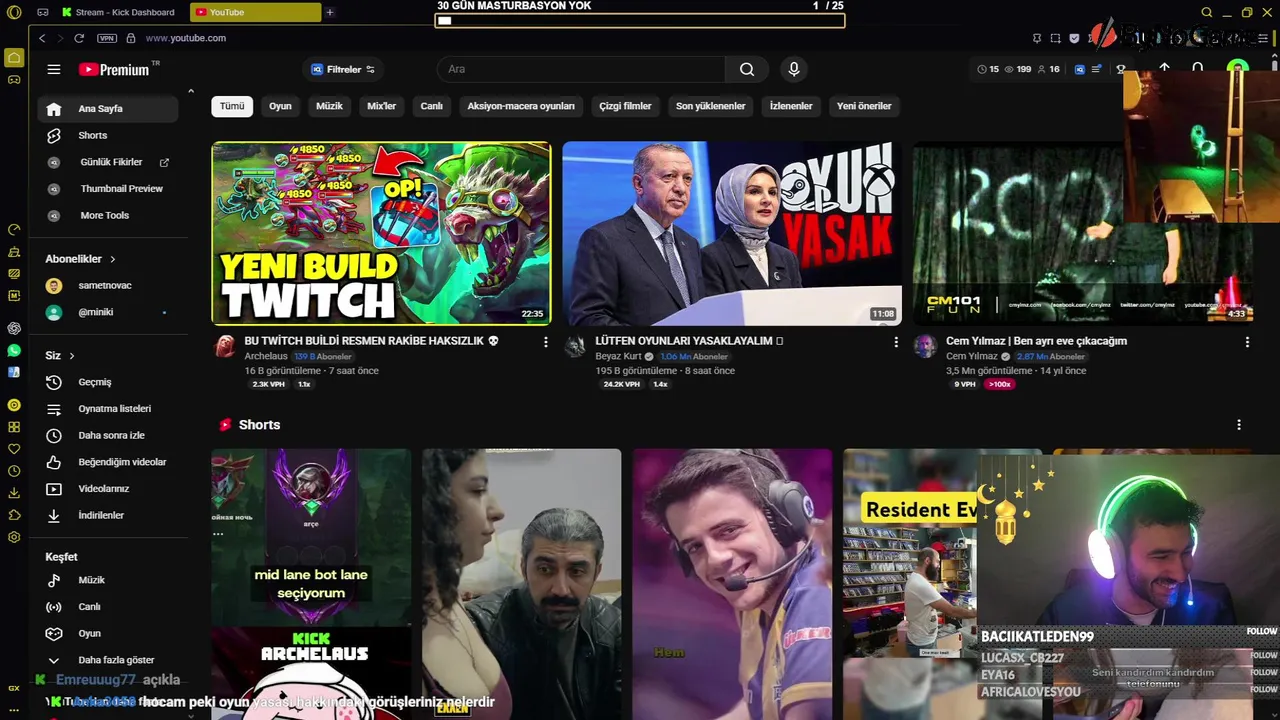Select the Yeni öneriler chip
This screenshot has height=720, width=1280.
point(864,106)
